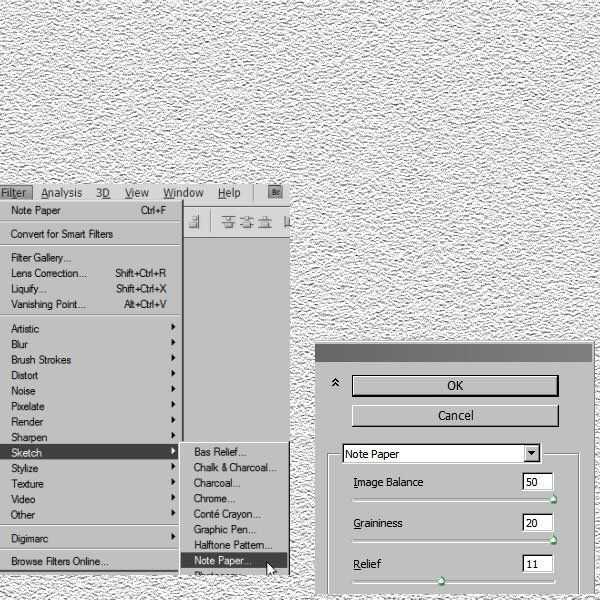Select the Chrome sketch filter
This screenshot has width=600, height=600.
click(234, 499)
